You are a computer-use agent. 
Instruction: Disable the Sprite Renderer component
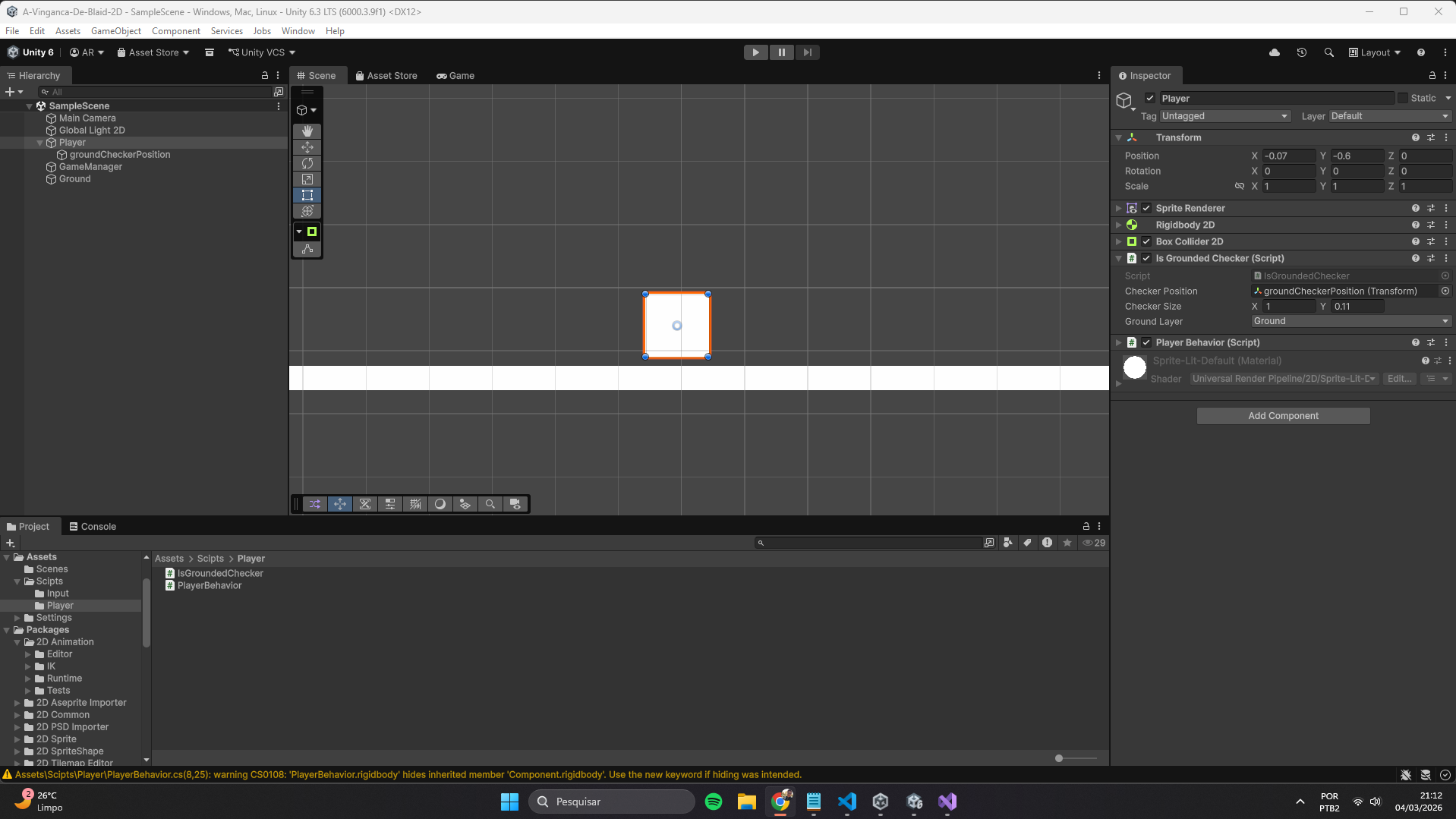pyautogui.click(x=1146, y=207)
